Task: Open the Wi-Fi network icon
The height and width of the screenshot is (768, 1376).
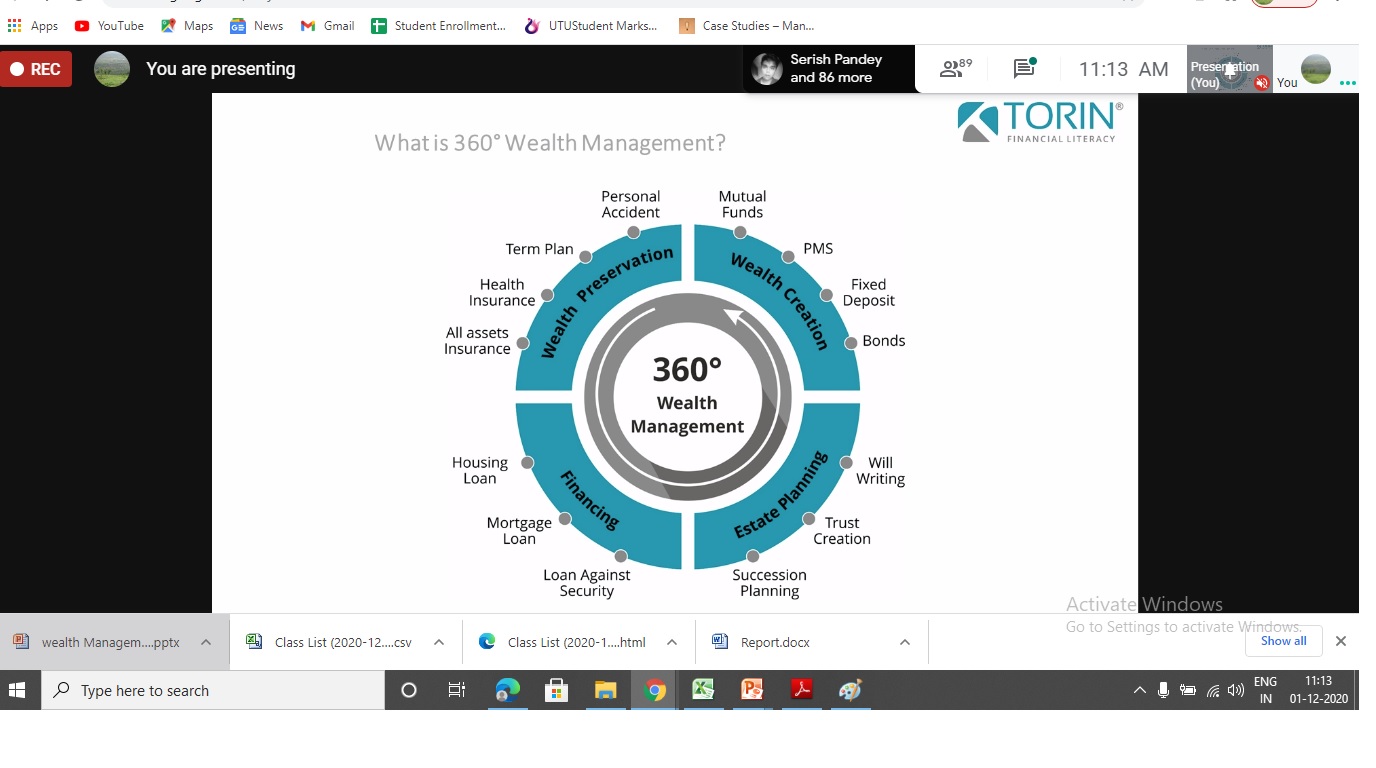Action: (x=1213, y=690)
